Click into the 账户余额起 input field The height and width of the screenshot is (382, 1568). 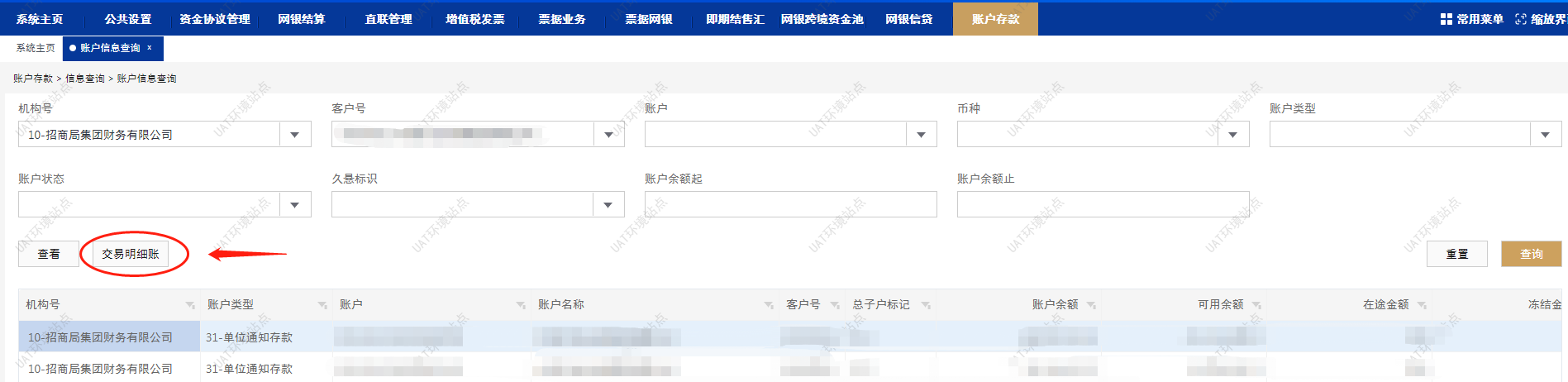[790, 205]
